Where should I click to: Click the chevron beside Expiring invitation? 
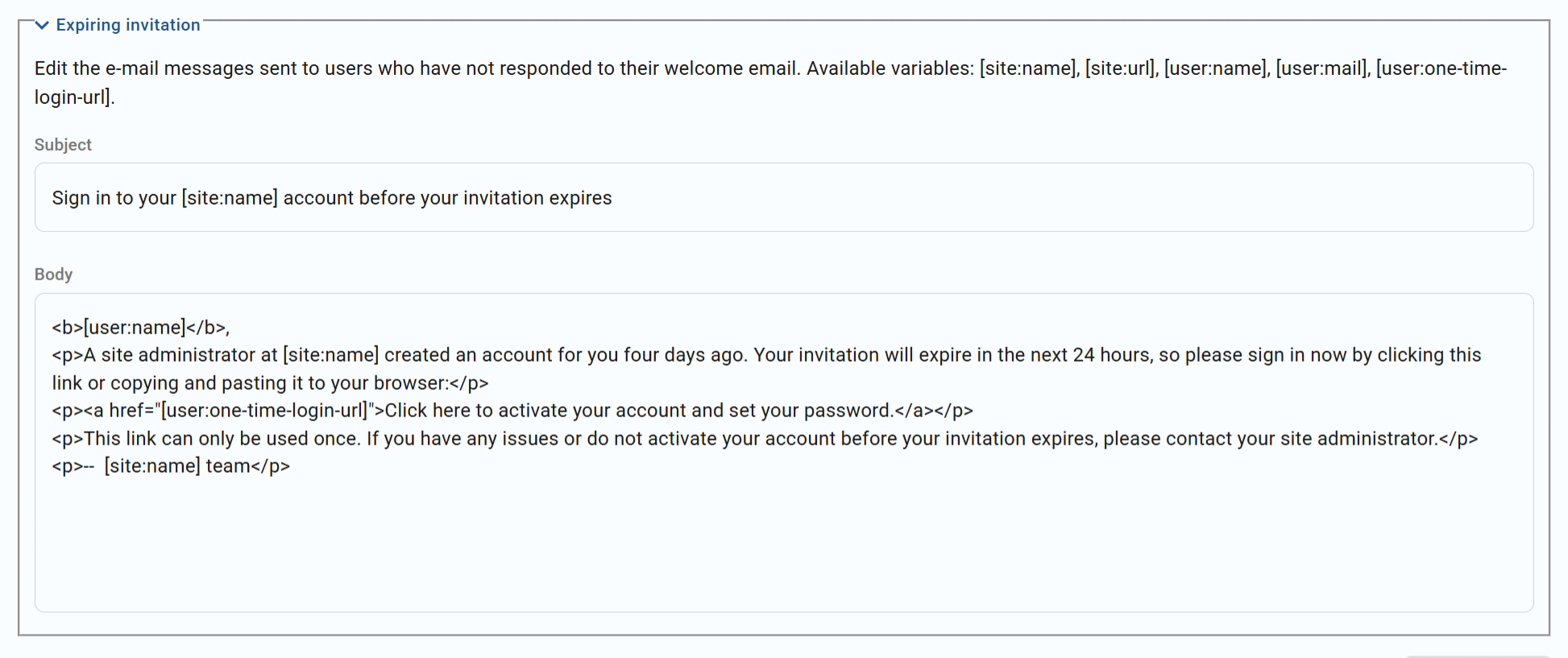click(42, 25)
